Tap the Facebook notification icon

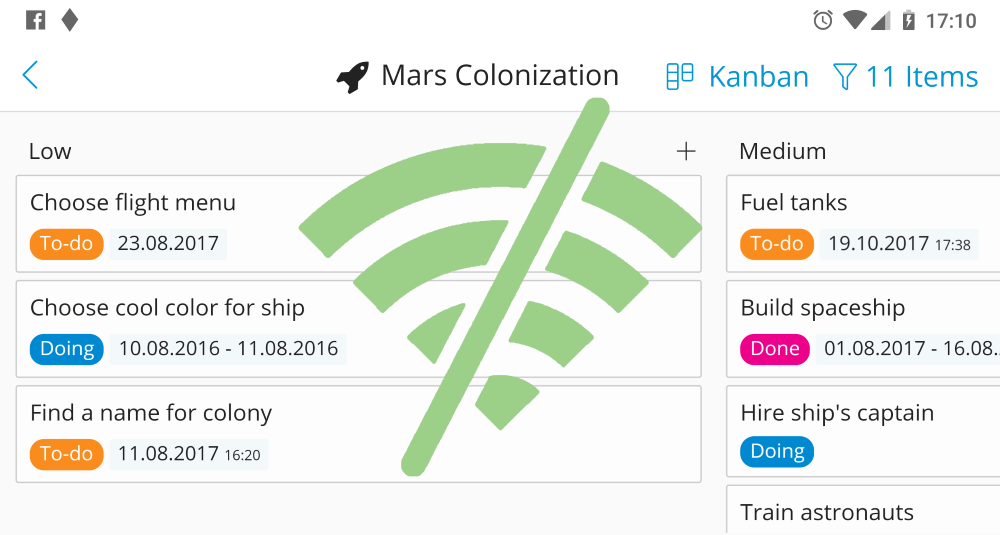click(x=36, y=20)
